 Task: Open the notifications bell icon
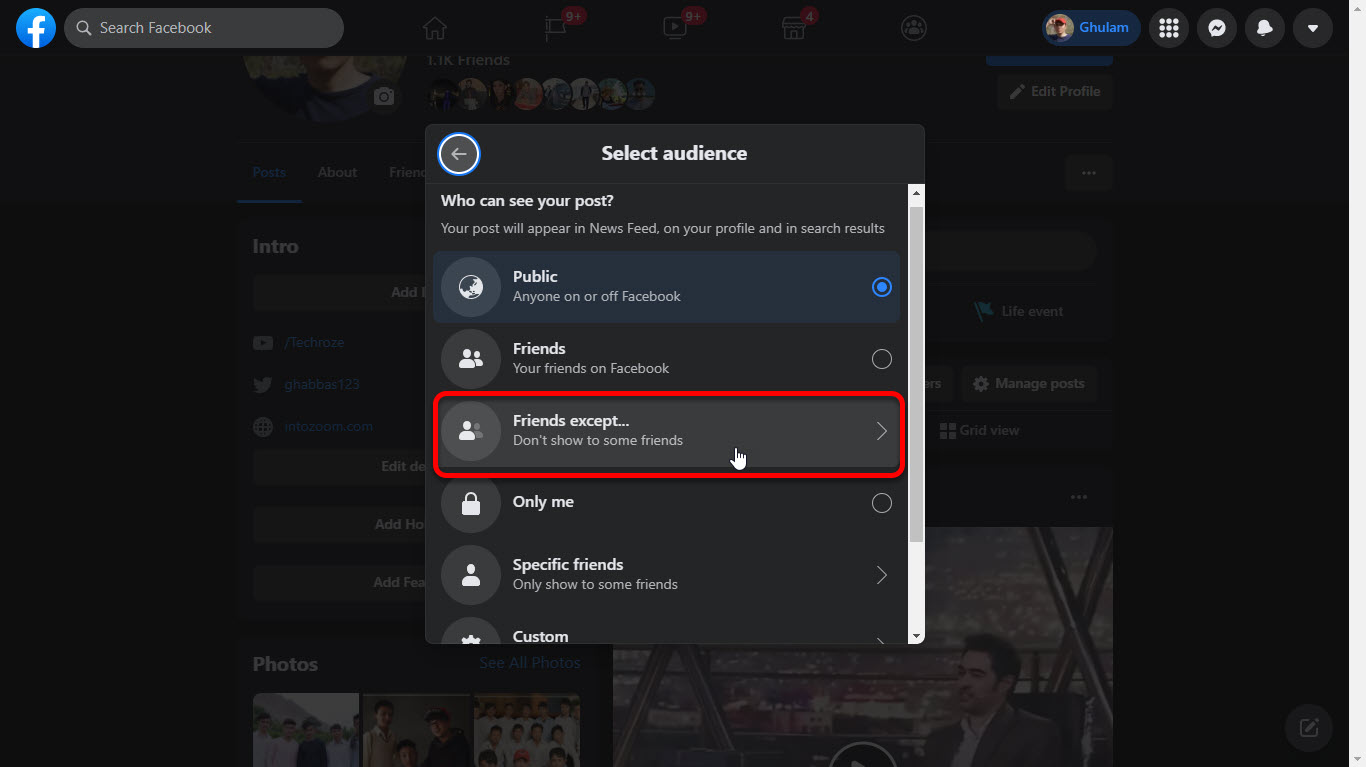(1264, 28)
